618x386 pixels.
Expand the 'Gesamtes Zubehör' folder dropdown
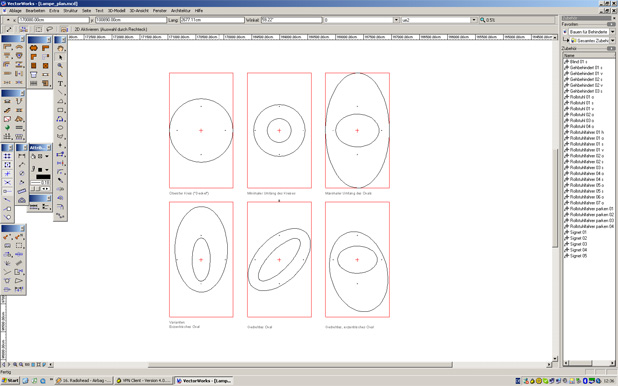pos(612,40)
